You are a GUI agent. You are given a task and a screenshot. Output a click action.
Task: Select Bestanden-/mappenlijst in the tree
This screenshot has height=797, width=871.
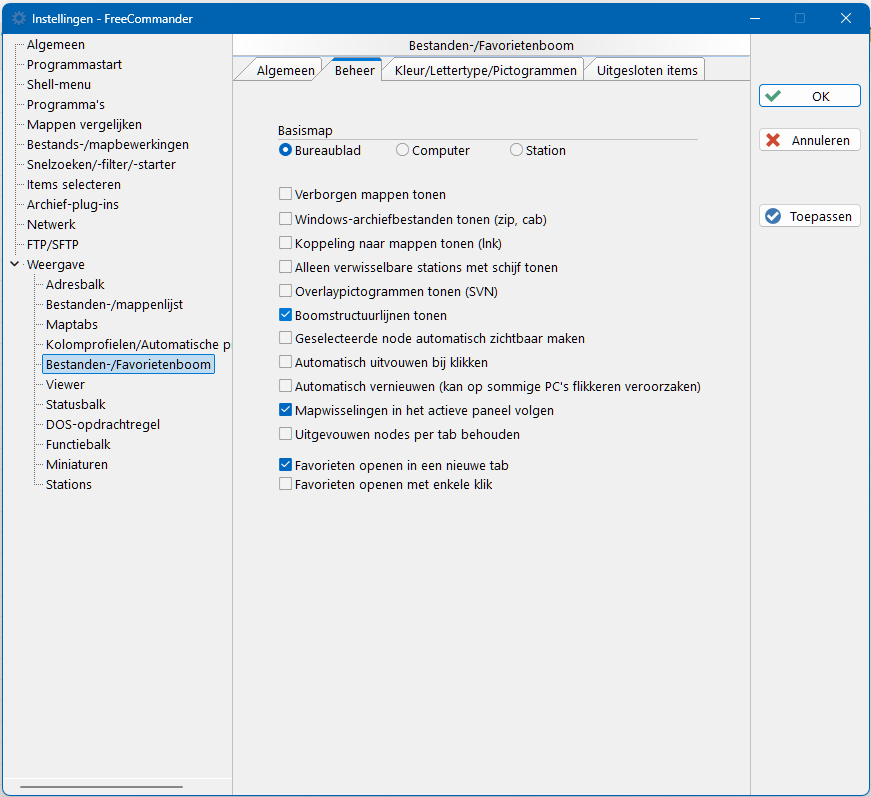pos(114,304)
